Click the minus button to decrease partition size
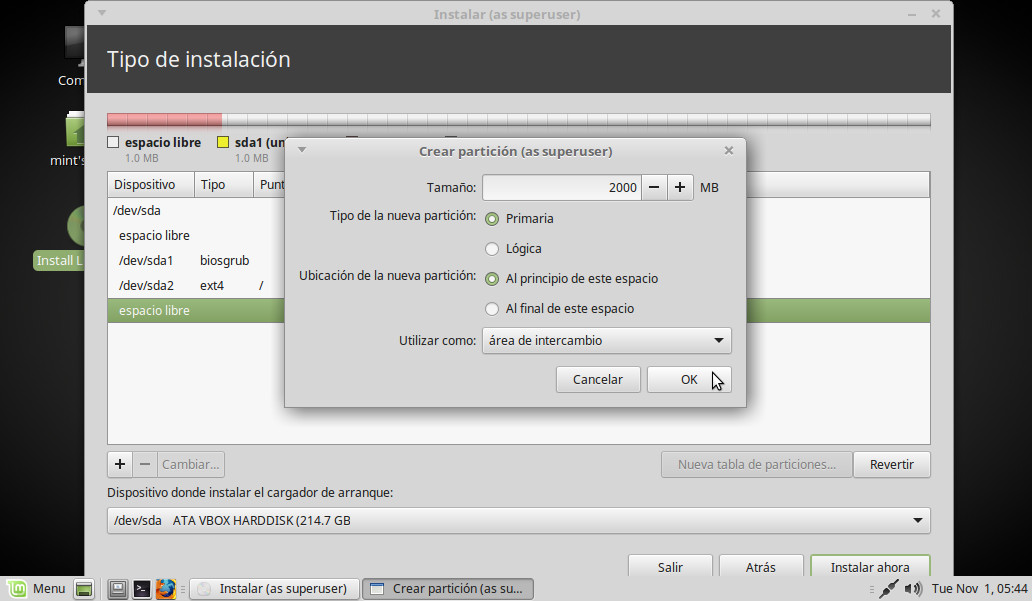Image resolution: width=1032 pixels, height=601 pixels. (x=653, y=187)
